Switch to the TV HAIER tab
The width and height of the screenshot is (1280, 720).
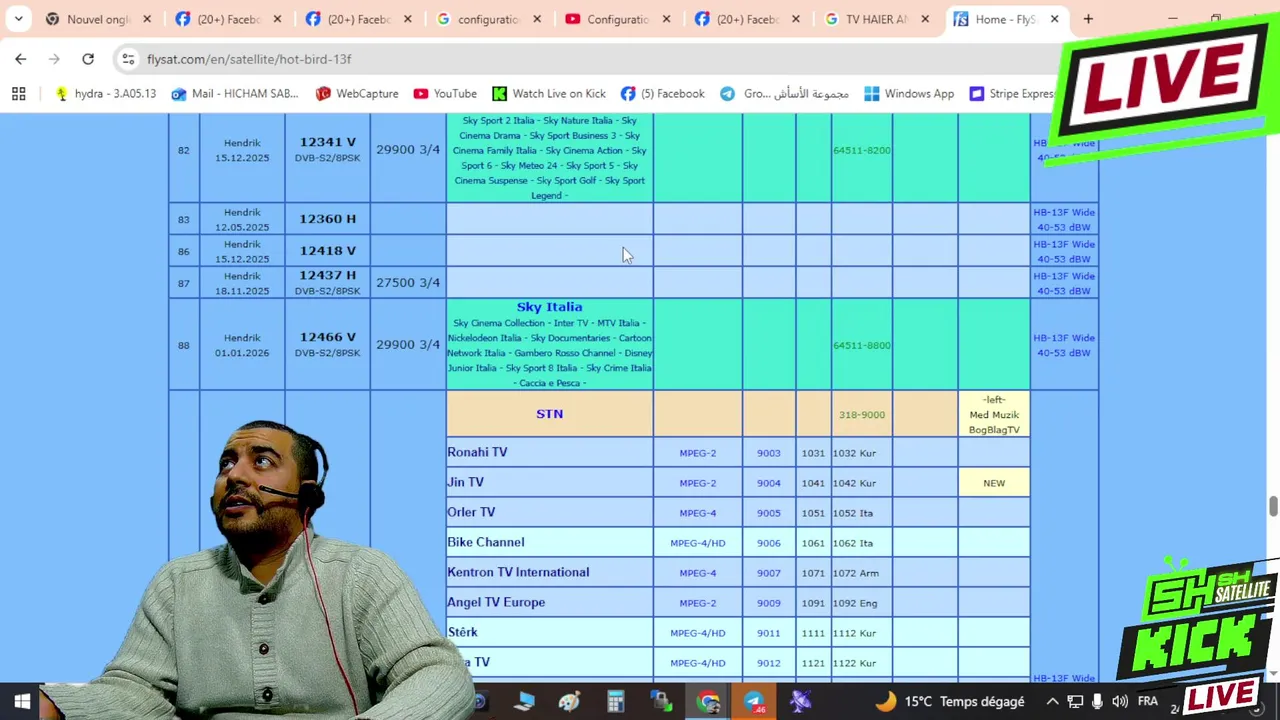tap(878, 19)
